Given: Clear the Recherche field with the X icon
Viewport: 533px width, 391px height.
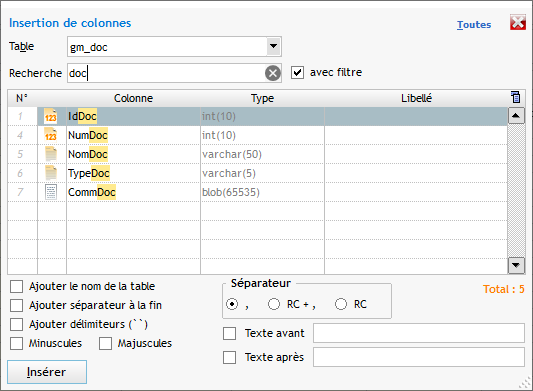Looking at the screenshot, I should tap(273, 73).
